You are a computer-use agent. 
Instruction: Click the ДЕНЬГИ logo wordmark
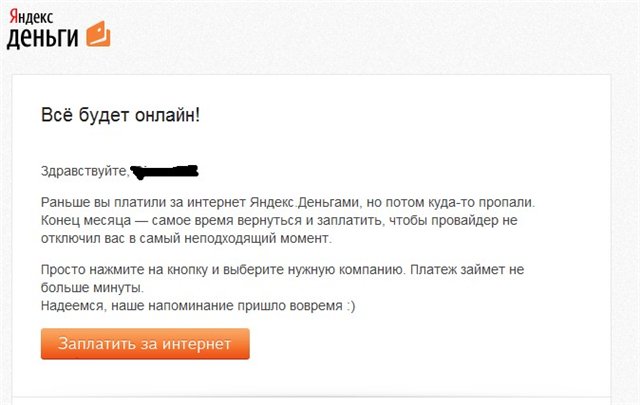click(x=44, y=37)
